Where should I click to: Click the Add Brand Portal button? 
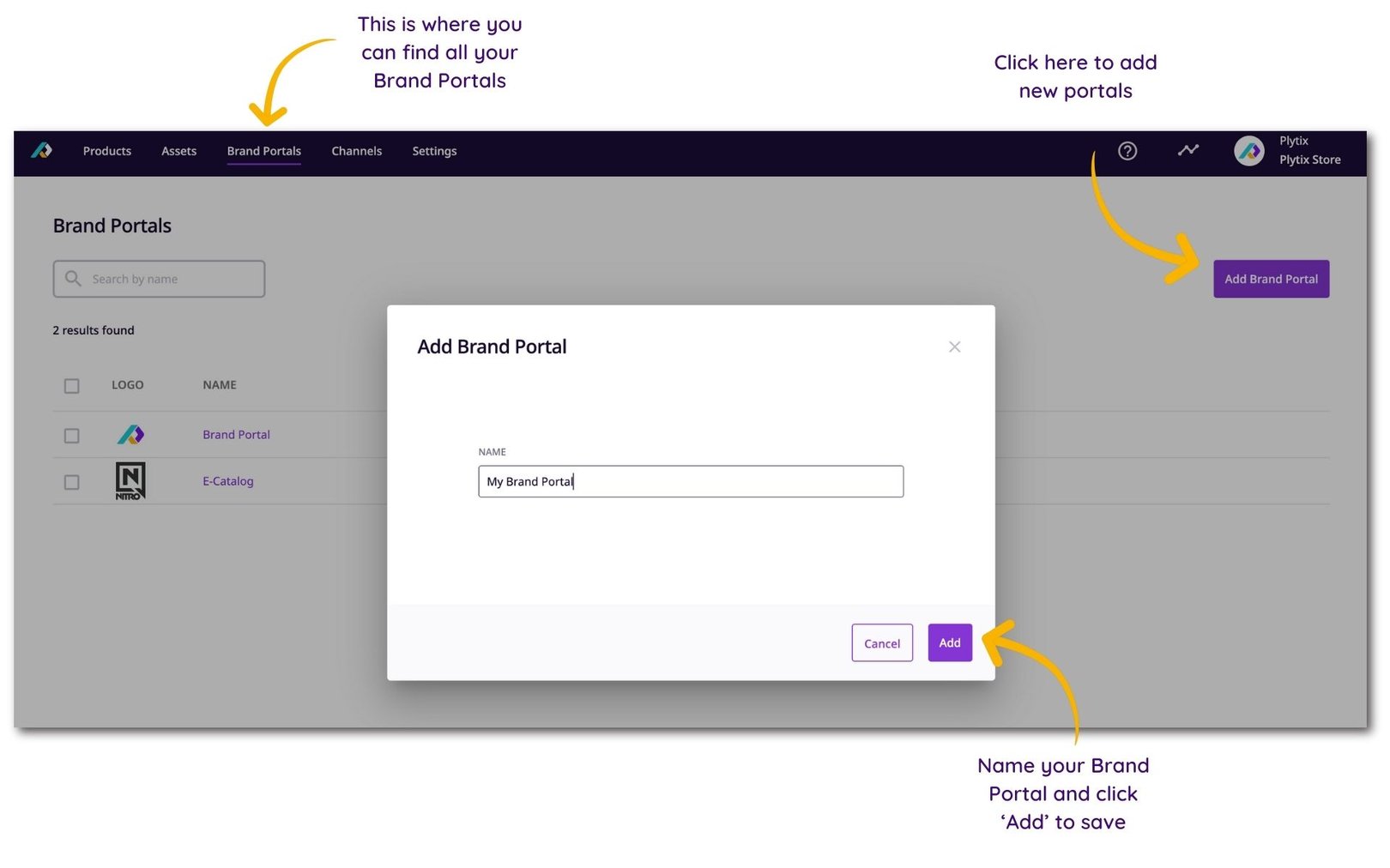pyautogui.click(x=1271, y=279)
